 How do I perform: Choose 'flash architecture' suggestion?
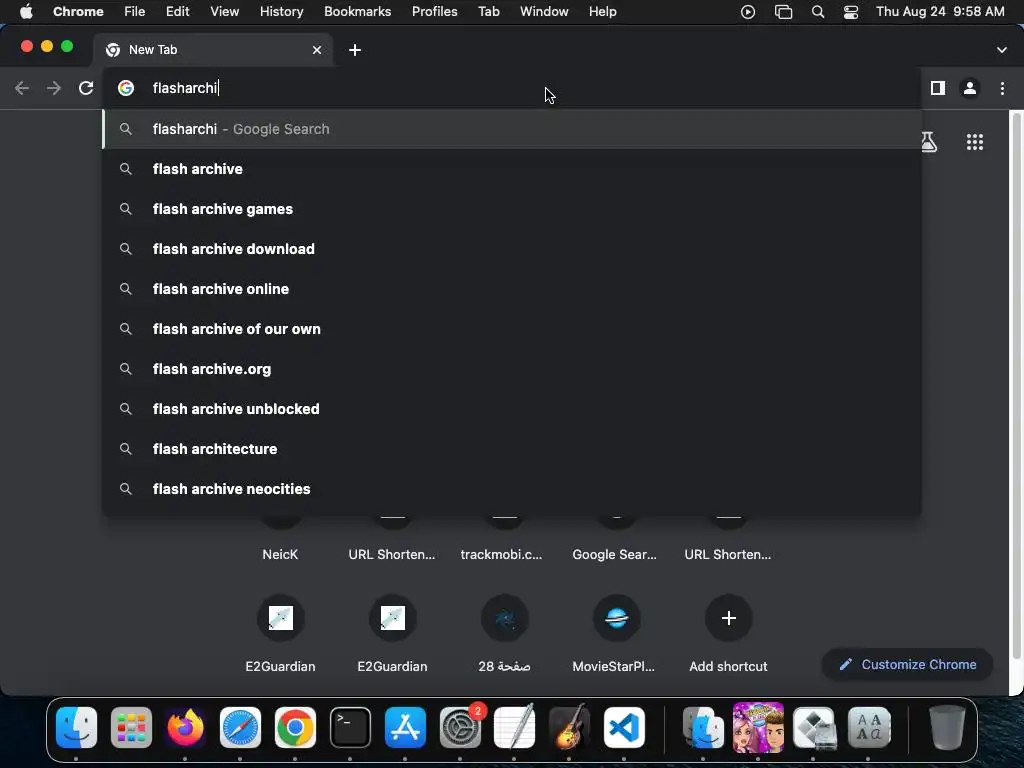coord(512,449)
